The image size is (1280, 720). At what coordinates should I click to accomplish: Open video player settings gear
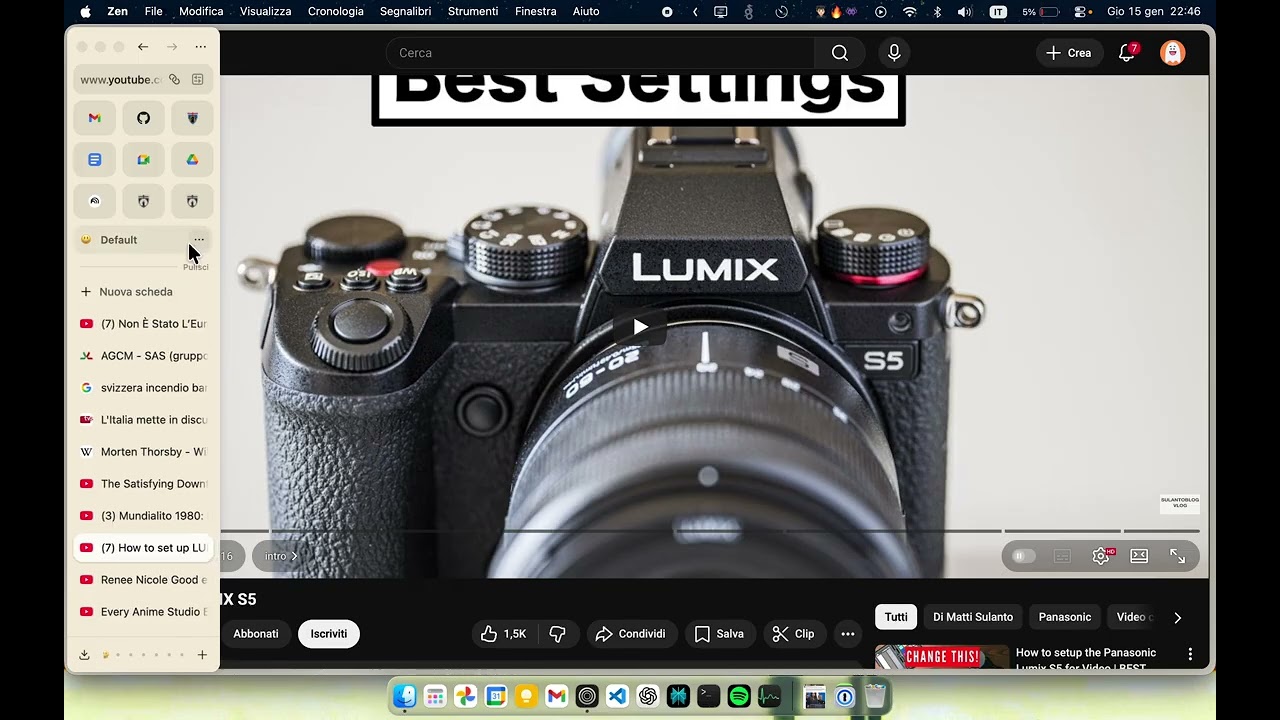[x=1101, y=556]
